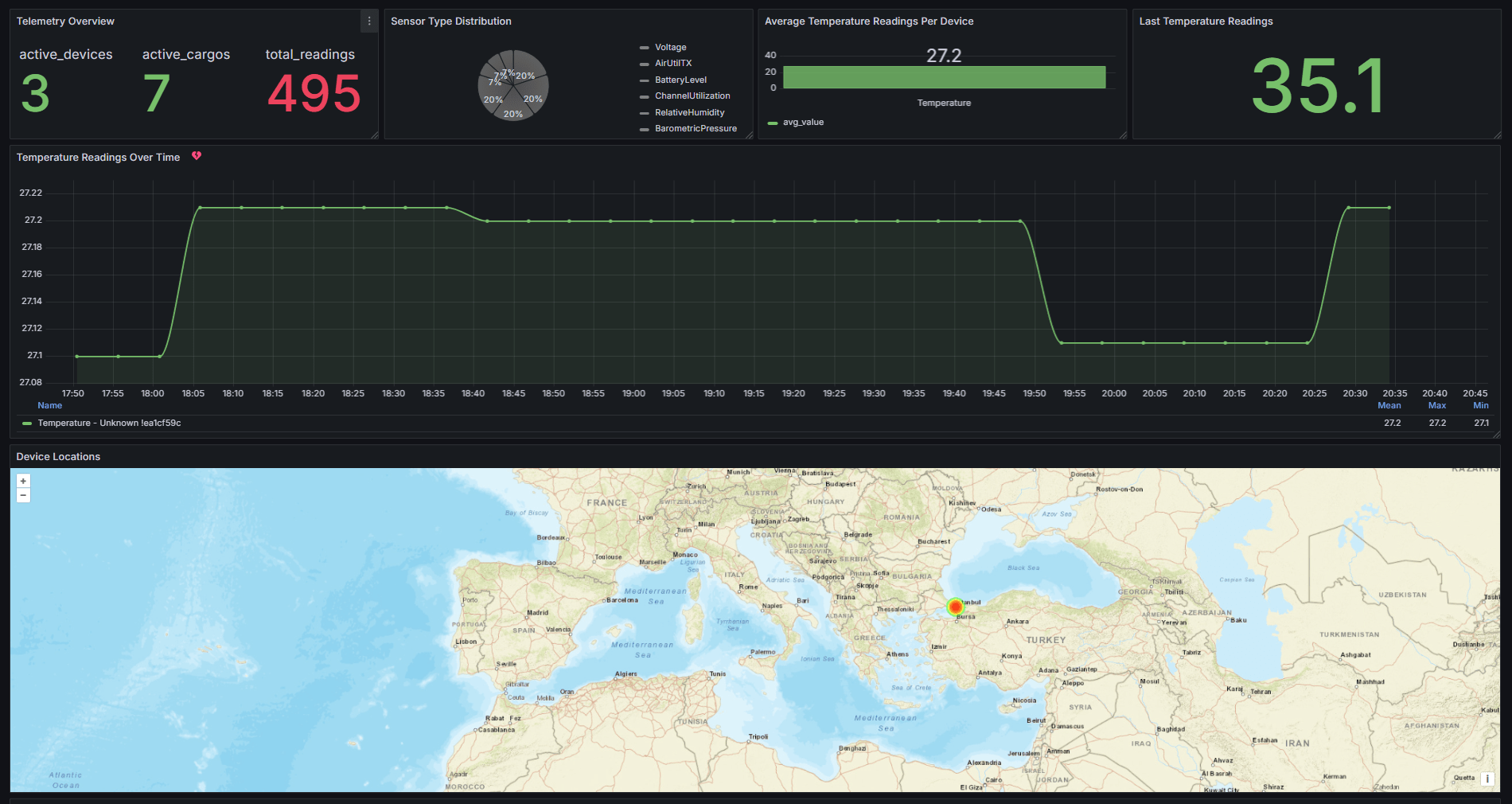Select the Temperature - Unknown !ea1cf59c series label
1512x804 pixels.
coord(109,423)
